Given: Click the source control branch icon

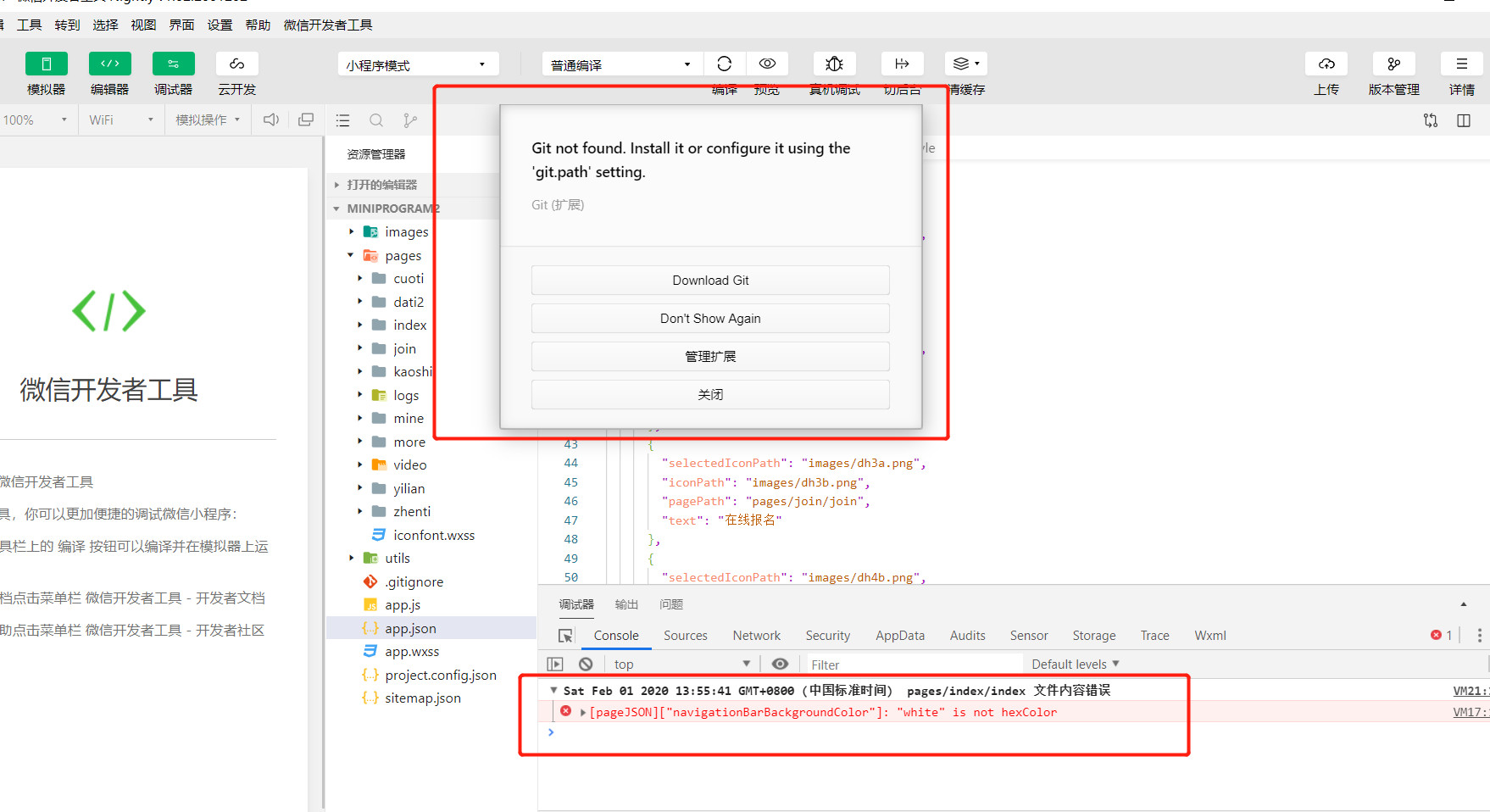Looking at the screenshot, I should [x=410, y=120].
